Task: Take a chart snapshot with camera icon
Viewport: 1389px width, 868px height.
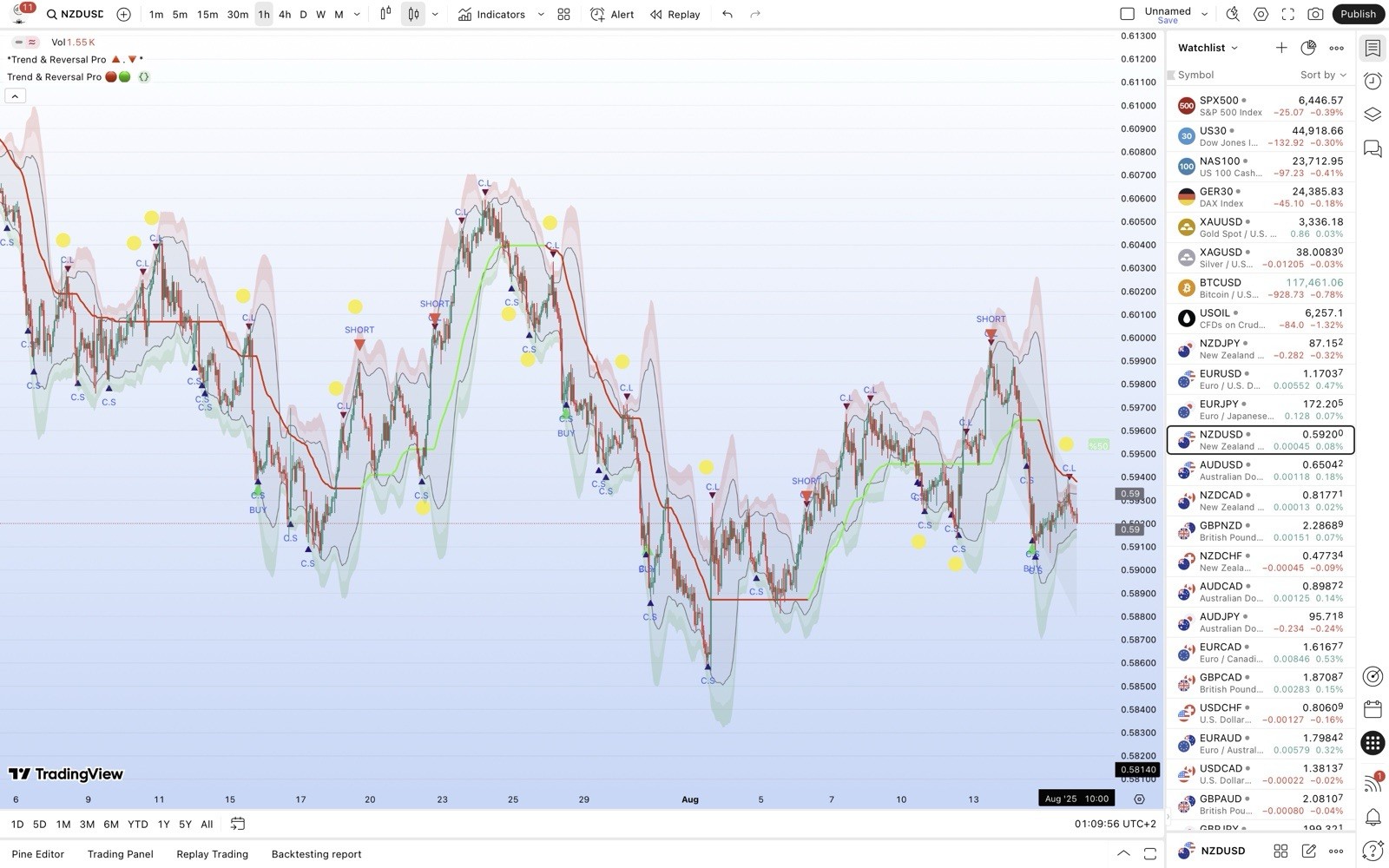Action: 1316,14
